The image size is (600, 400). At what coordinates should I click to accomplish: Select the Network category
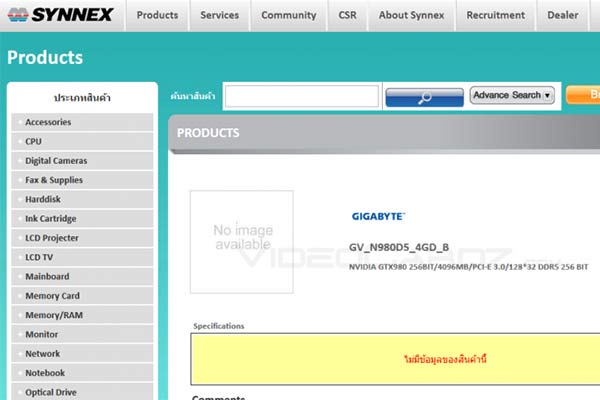[82, 354]
